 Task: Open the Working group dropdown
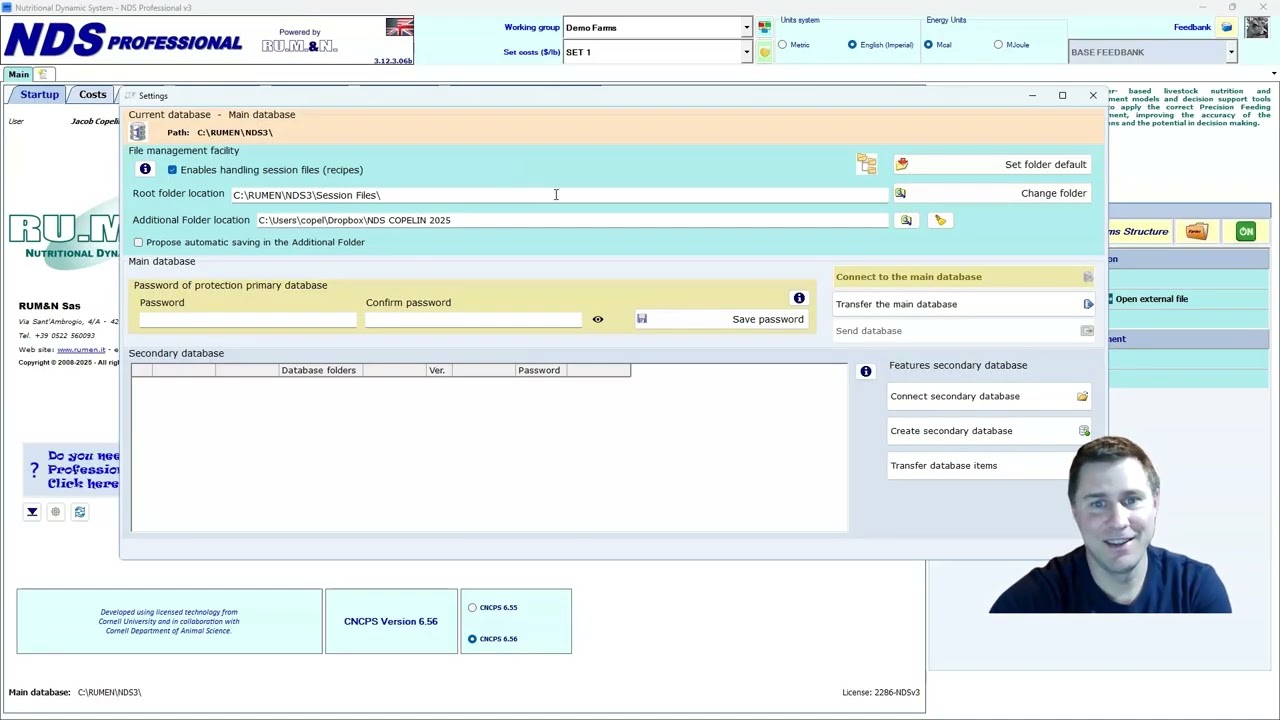746,28
